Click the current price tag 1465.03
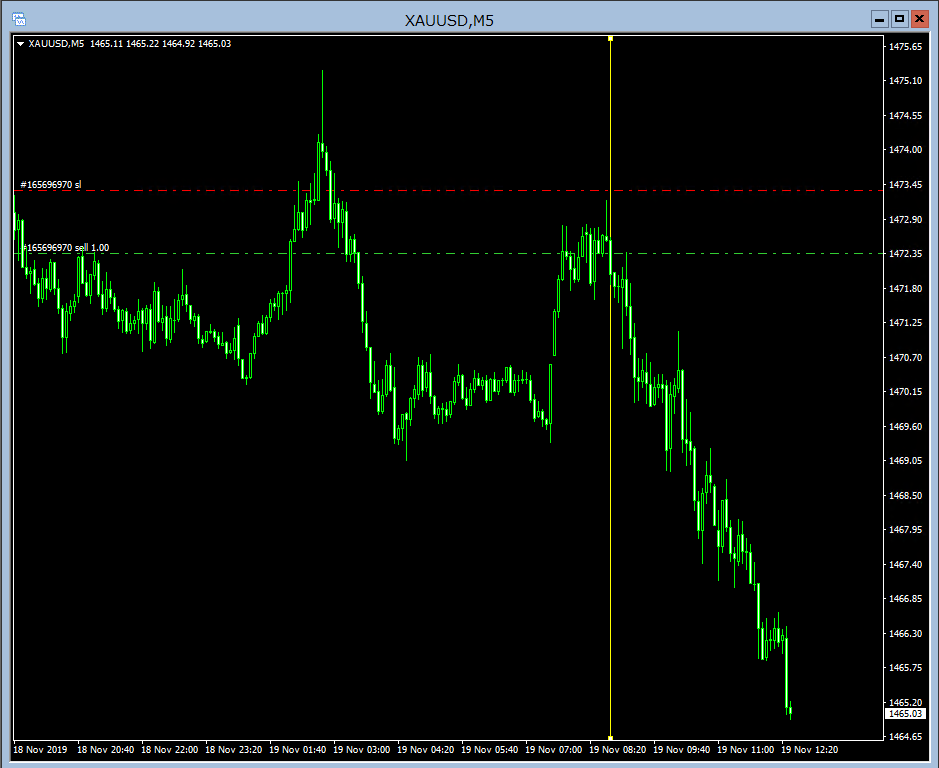 905,713
